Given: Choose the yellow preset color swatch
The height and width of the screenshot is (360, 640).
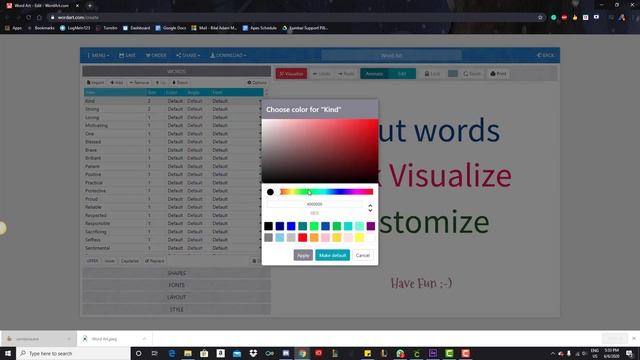Looking at the screenshot, I should 359,238.
